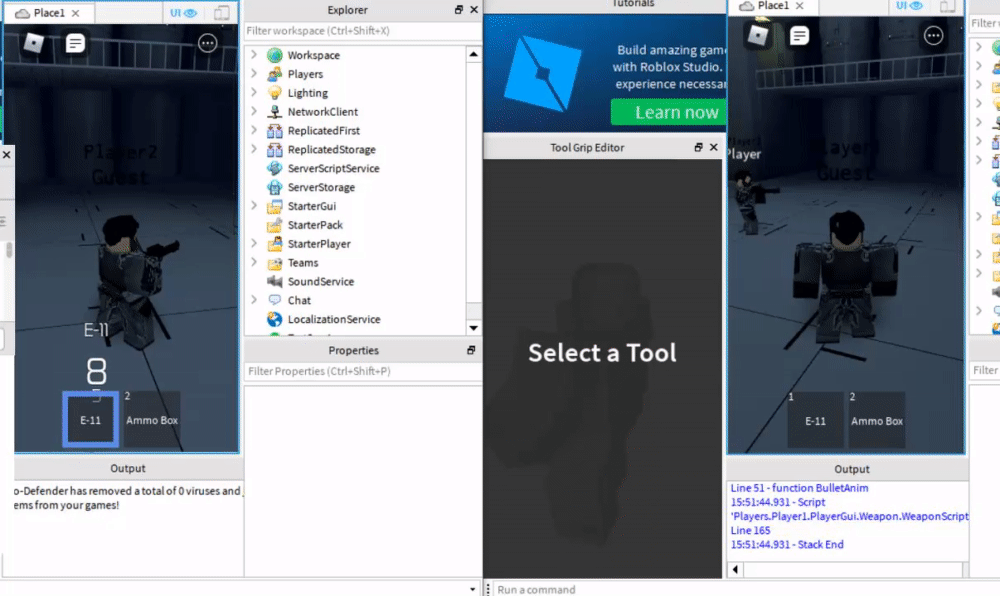
Task: Close the left Place1 tab
Action: pyautogui.click(x=76, y=13)
